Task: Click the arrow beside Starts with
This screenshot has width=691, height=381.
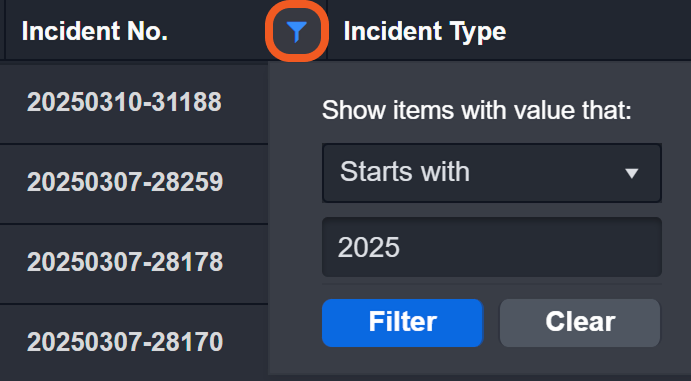Action: 632,173
